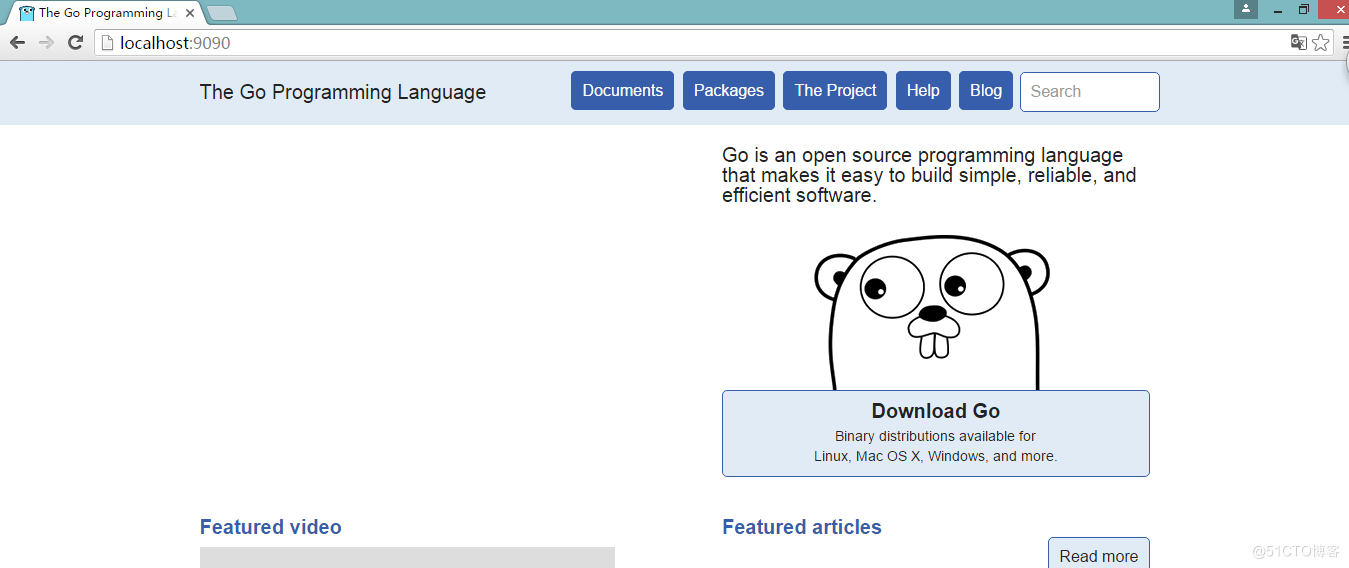1349x568 pixels.
Task: Open the translate page icon in the address bar
Action: [1298, 42]
